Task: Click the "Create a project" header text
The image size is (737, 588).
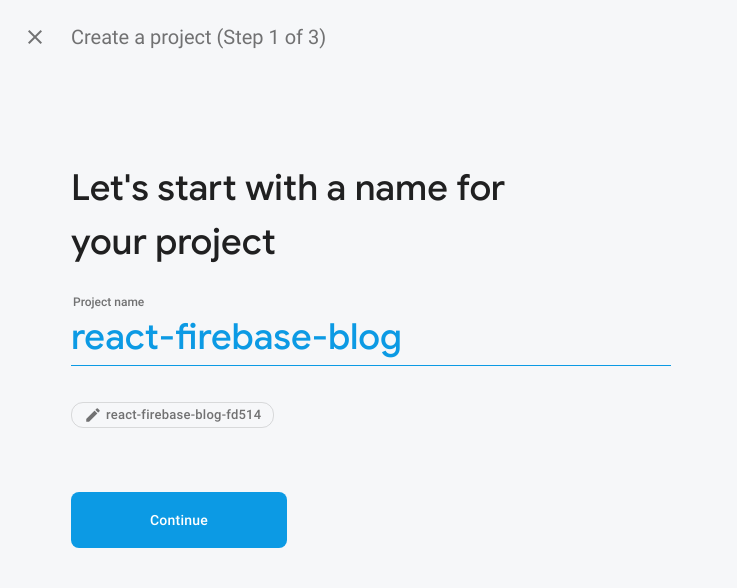Action: coord(141,37)
